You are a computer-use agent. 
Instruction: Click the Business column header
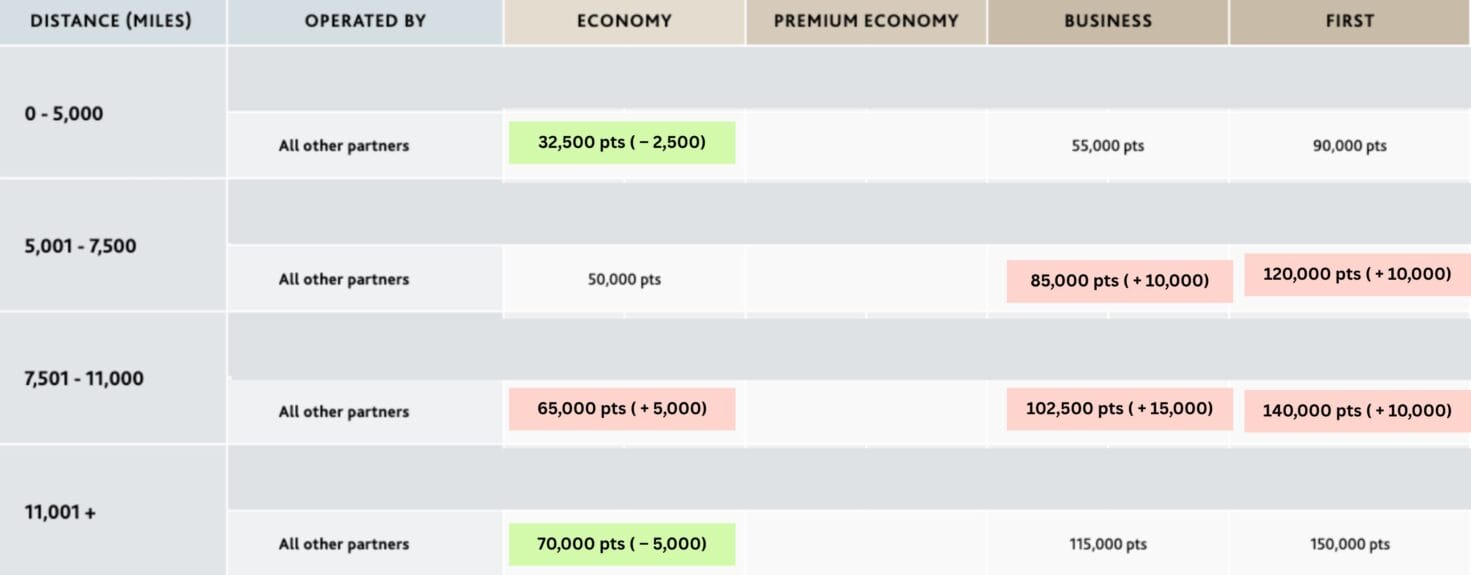1108,21
